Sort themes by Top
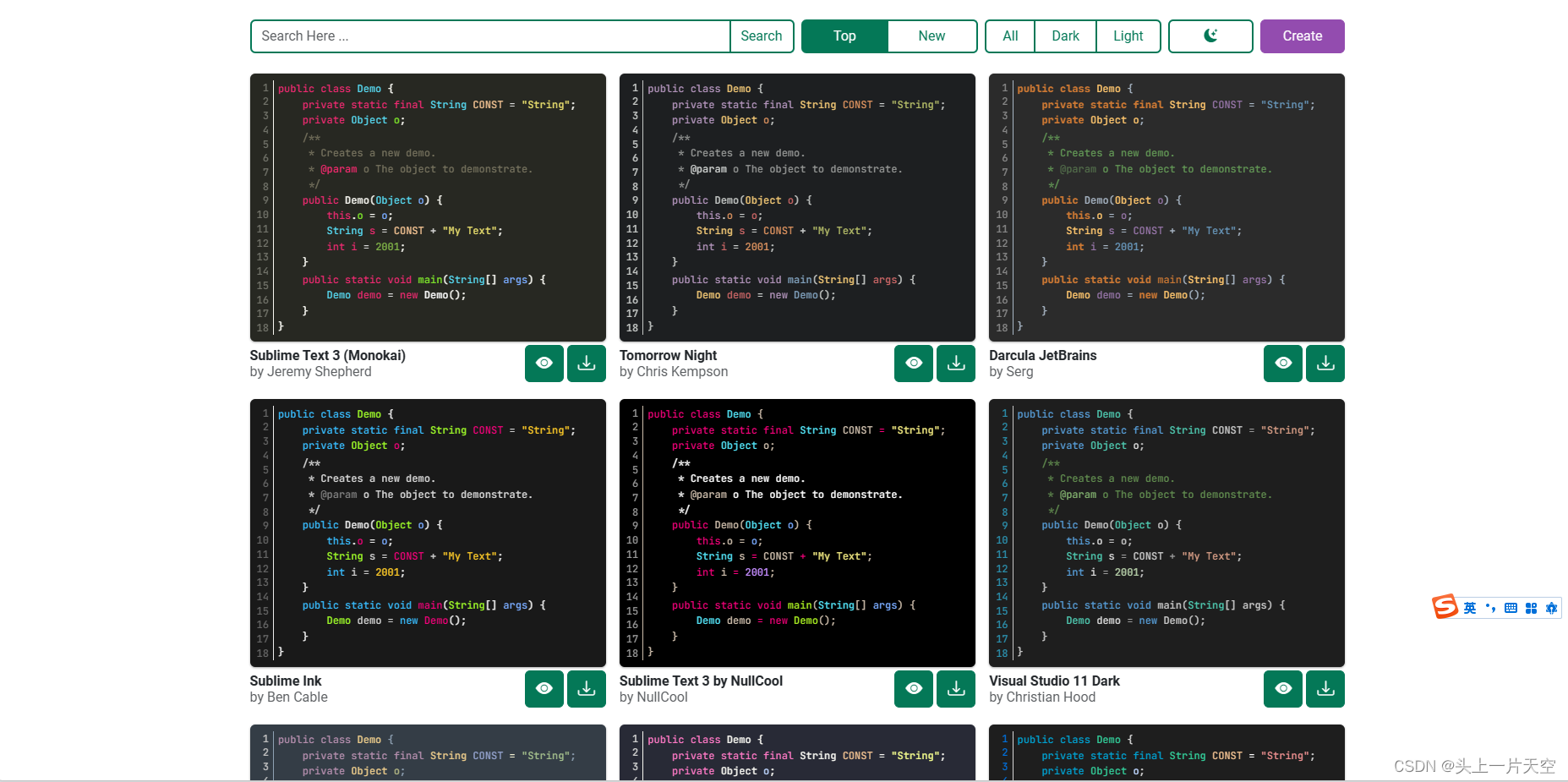 [x=844, y=36]
